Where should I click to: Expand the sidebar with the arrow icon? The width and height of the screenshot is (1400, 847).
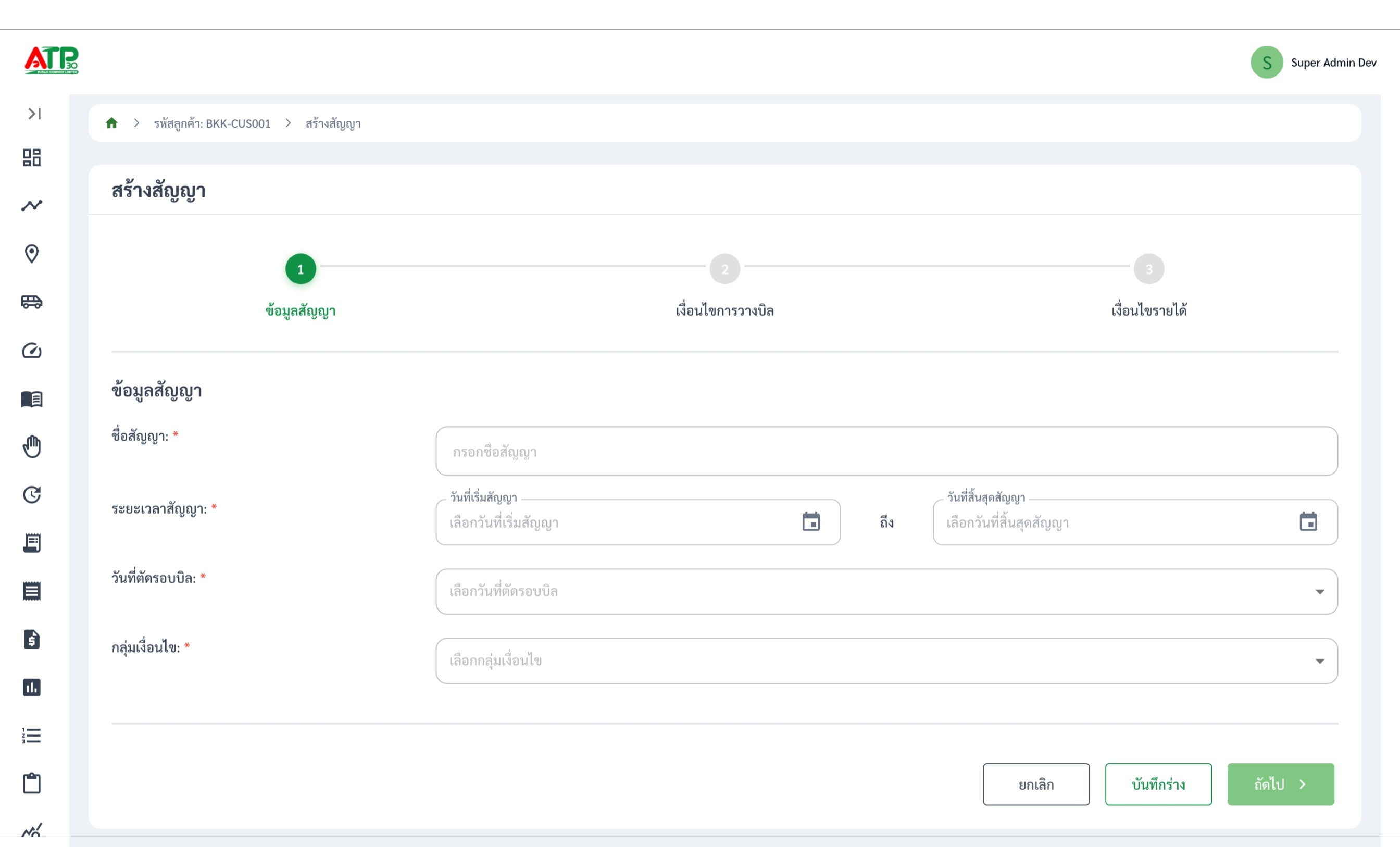coord(34,114)
